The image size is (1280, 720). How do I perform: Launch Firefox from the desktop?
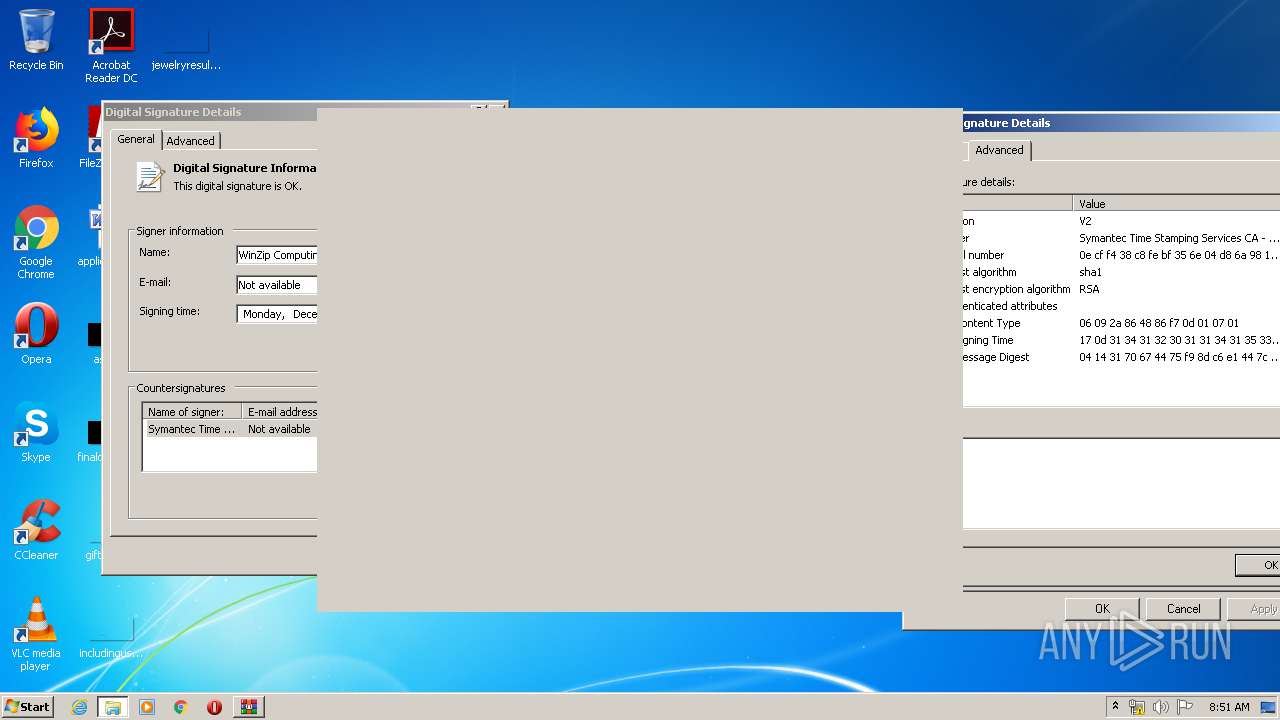(36, 138)
